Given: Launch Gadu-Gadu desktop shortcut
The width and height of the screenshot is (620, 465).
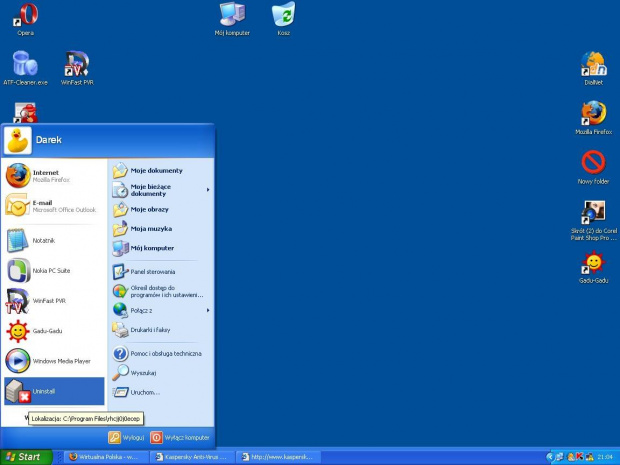Looking at the screenshot, I should tap(594, 267).
